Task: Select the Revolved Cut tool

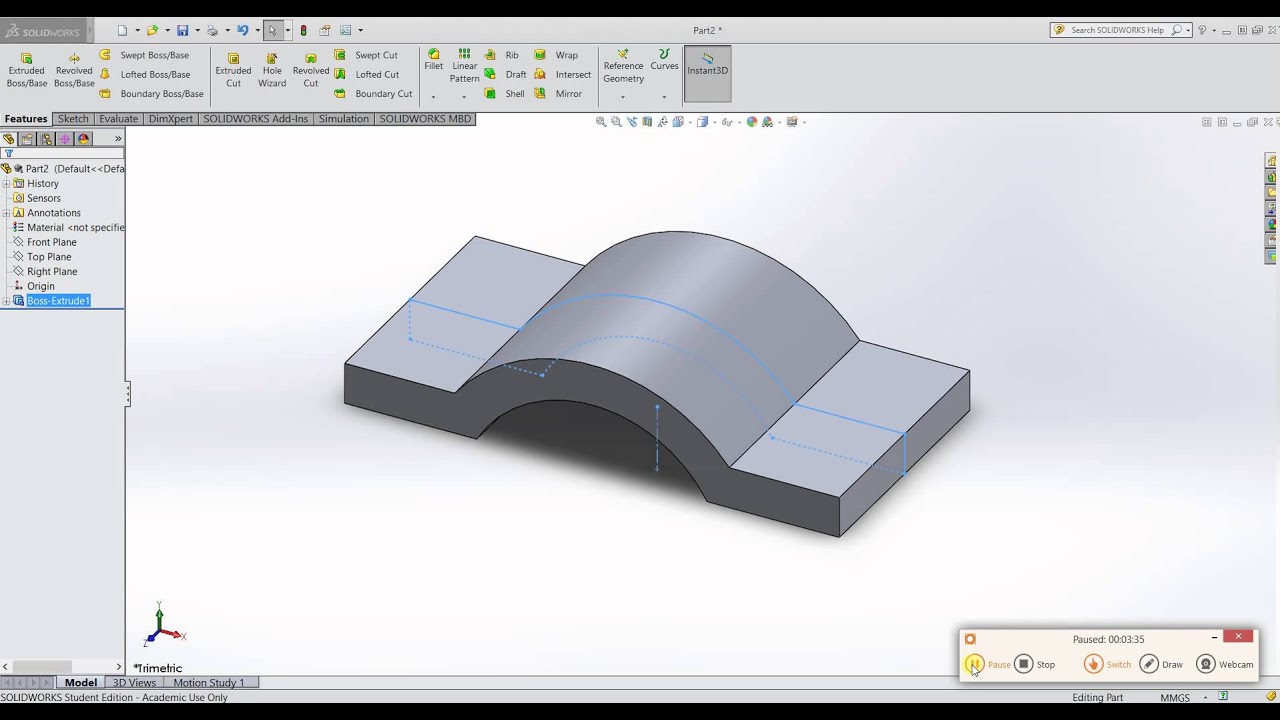Action: [x=311, y=70]
